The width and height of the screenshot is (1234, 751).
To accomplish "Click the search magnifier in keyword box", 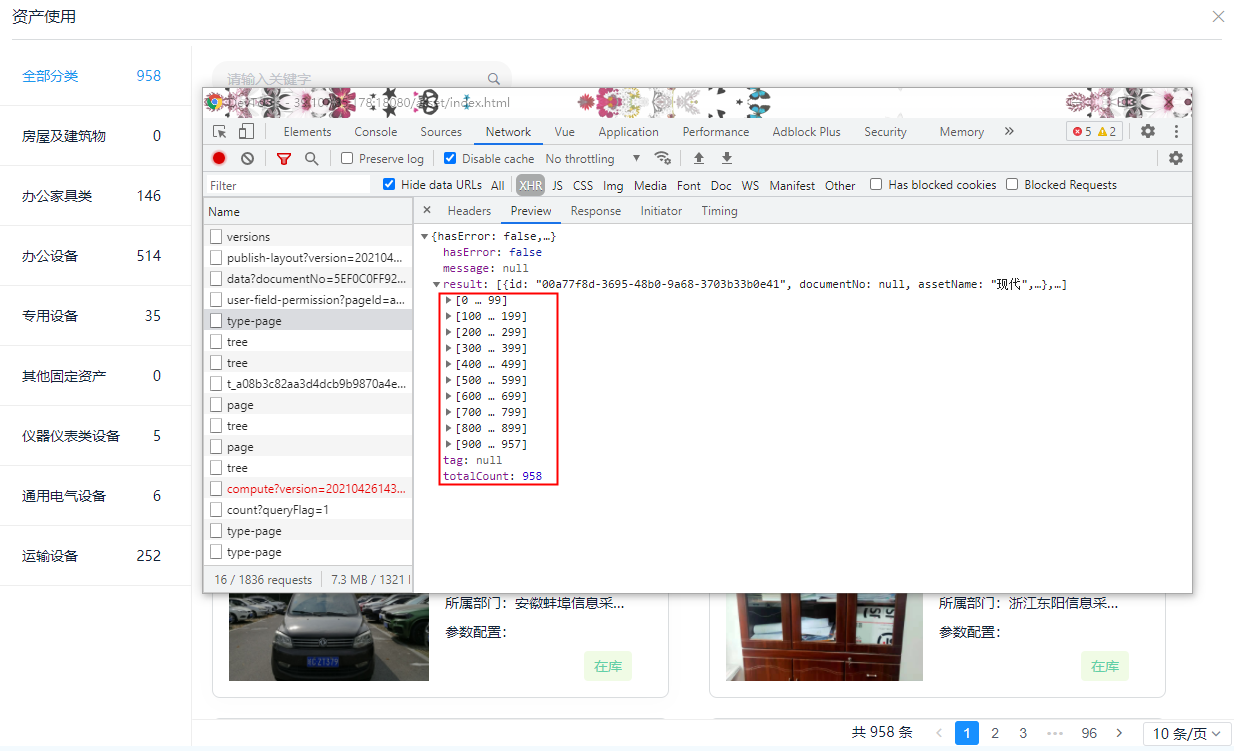I will pos(494,79).
